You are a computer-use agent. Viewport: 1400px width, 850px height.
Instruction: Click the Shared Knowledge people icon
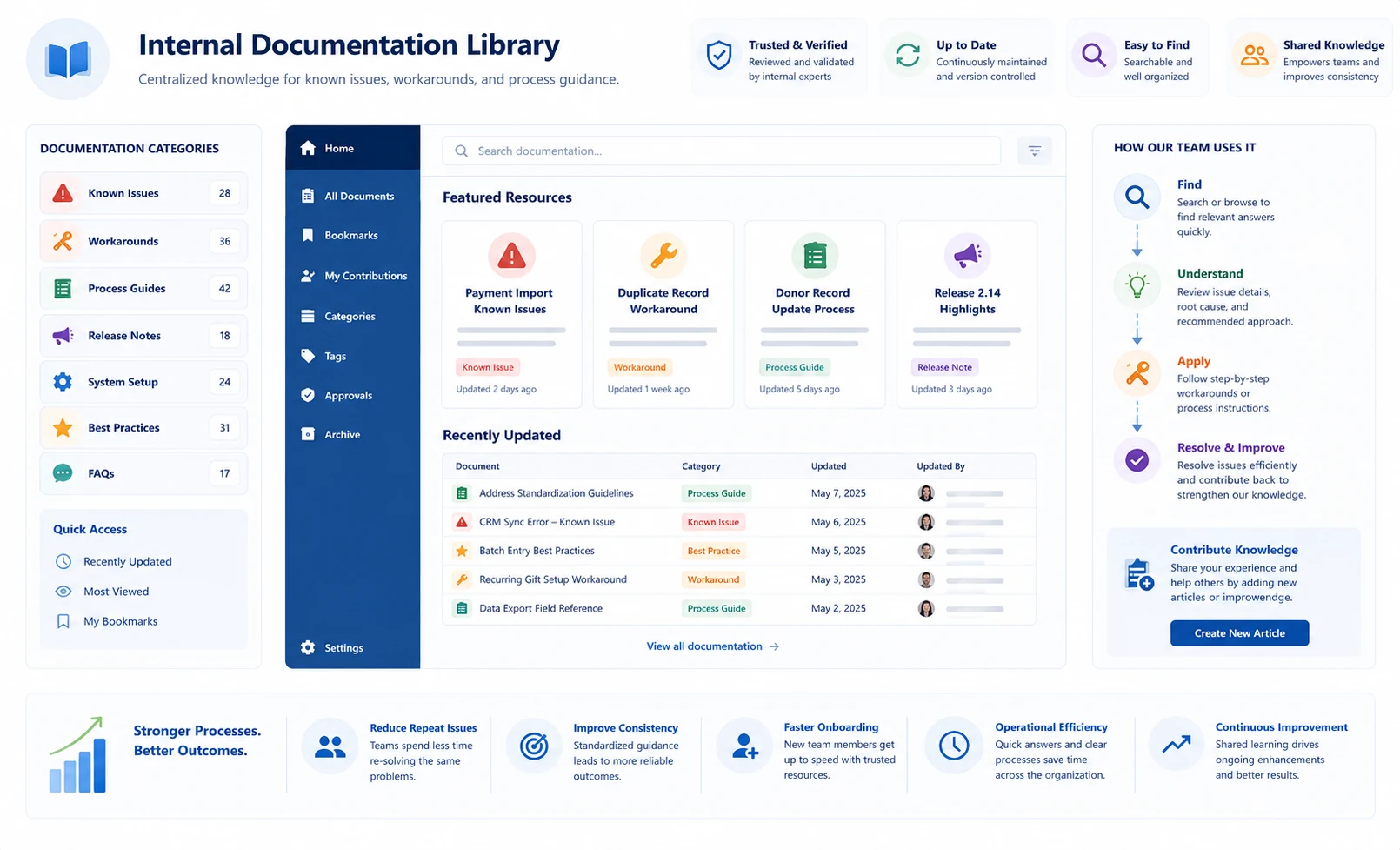pyautogui.click(x=1254, y=55)
